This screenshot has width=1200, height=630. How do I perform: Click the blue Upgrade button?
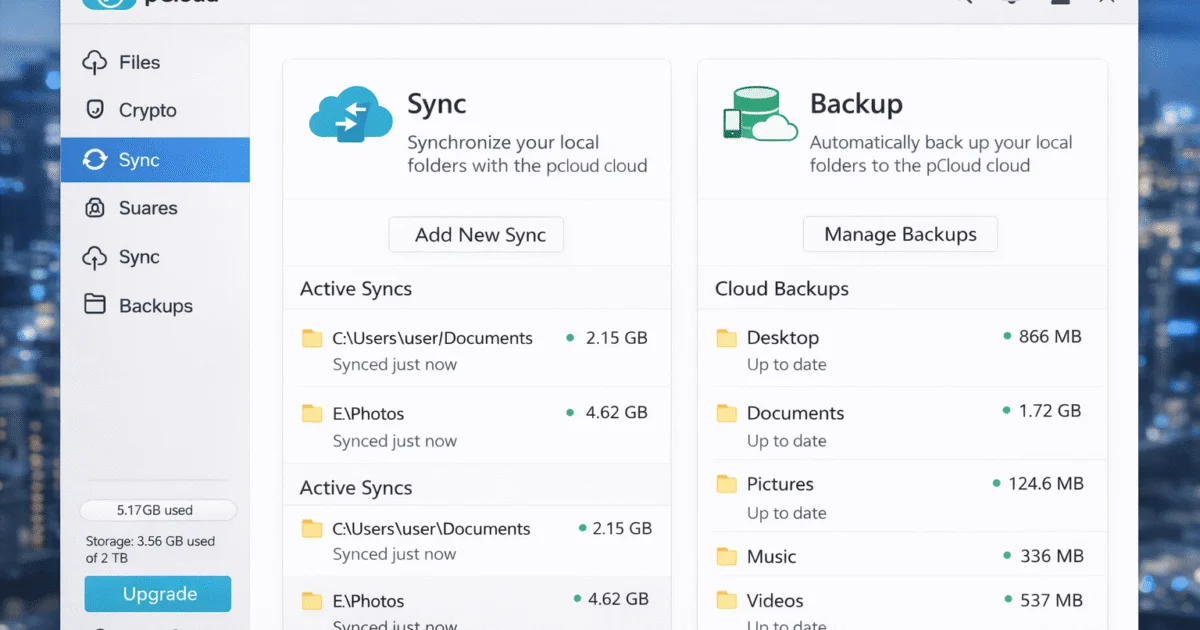[x=158, y=594]
